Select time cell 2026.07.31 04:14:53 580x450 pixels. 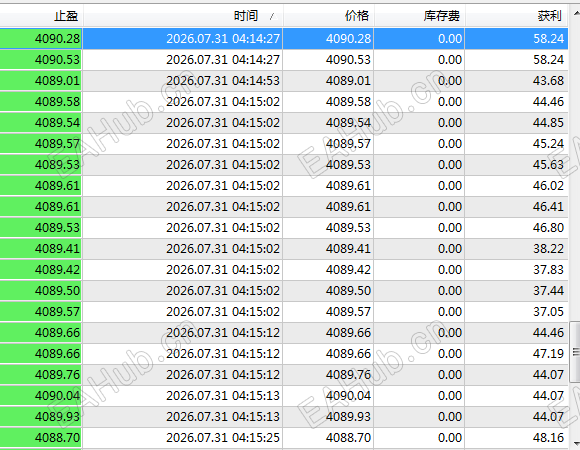point(183,81)
